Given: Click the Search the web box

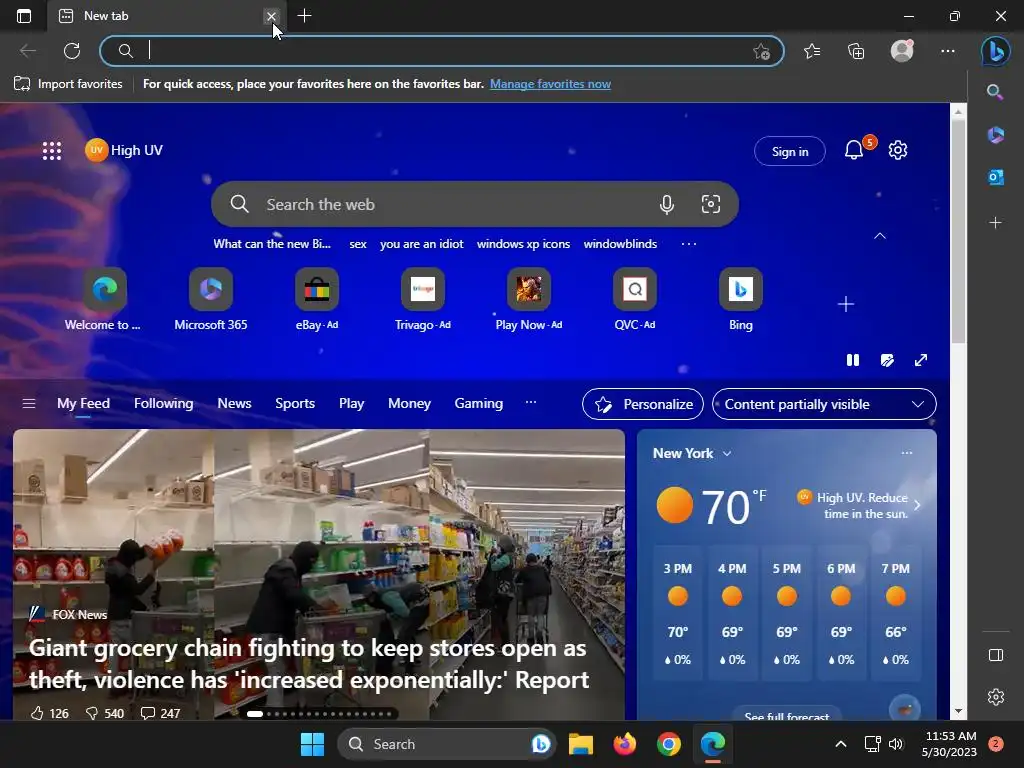Looking at the screenshot, I should coord(475,204).
